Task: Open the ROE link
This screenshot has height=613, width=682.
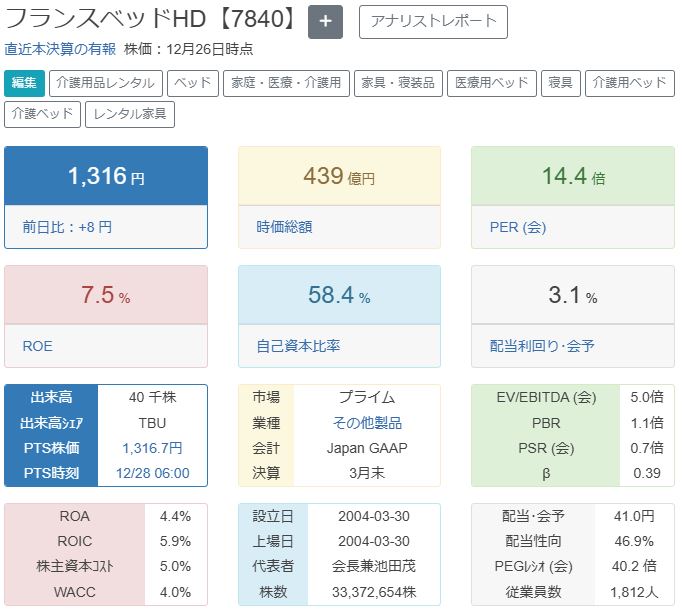Action: (37, 346)
